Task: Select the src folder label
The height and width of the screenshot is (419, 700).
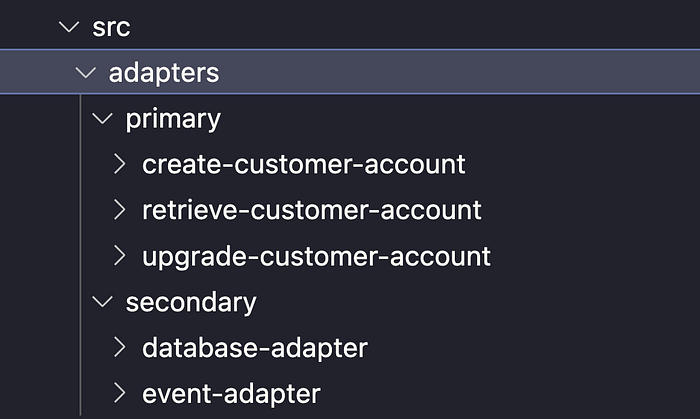Action: 111,27
